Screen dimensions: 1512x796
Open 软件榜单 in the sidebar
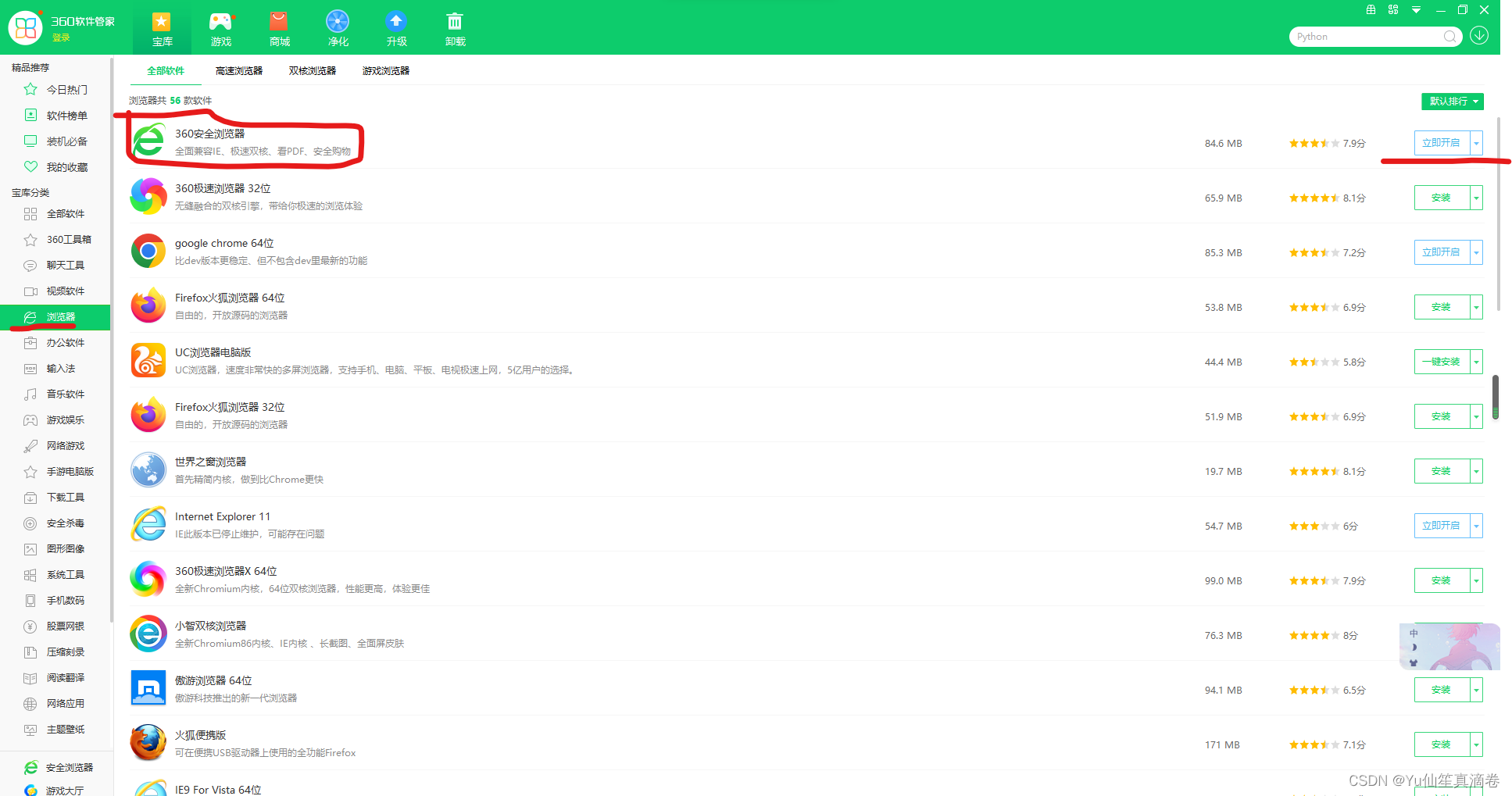[56, 116]
